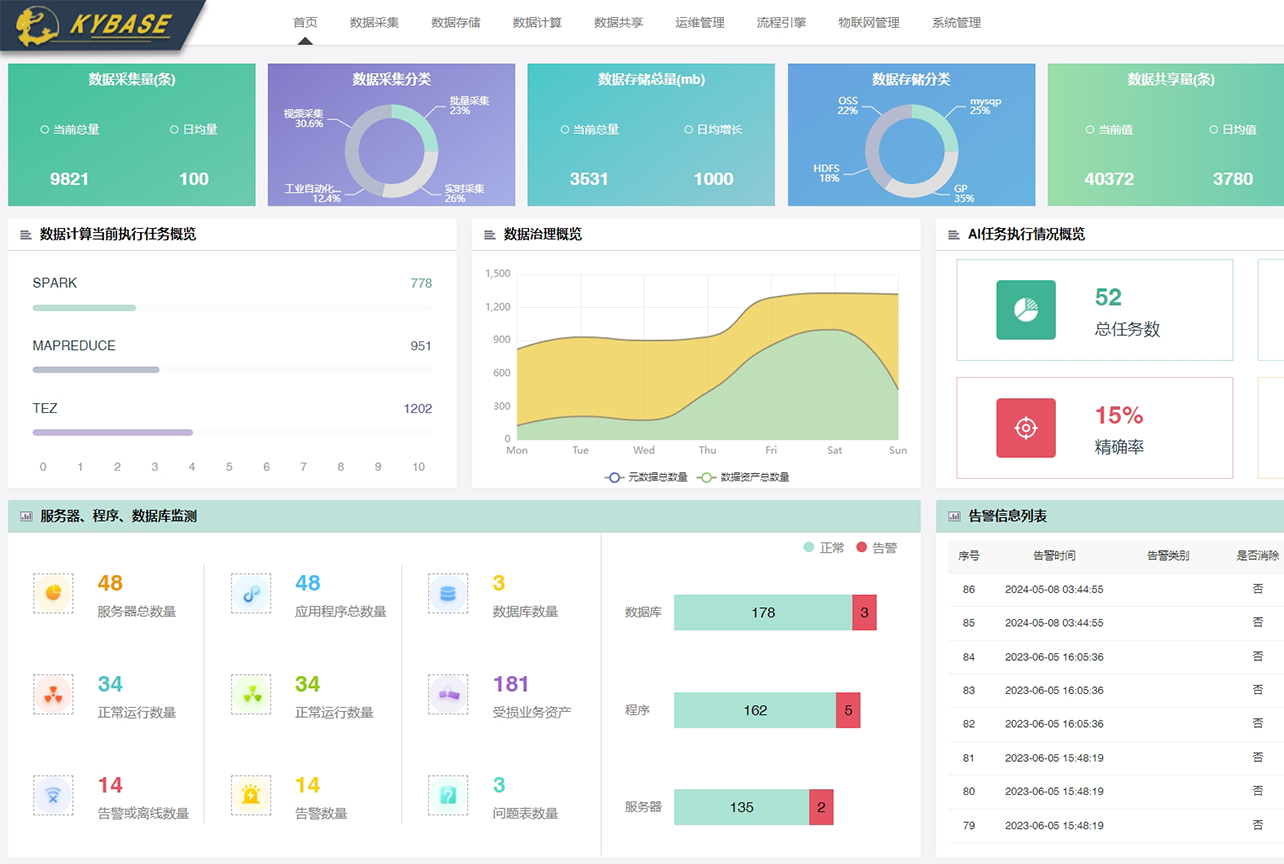Click the 服务器总数量 orange pie icon
The width and height of the screenshot is (1284, 864).
(x=53, y=593)
